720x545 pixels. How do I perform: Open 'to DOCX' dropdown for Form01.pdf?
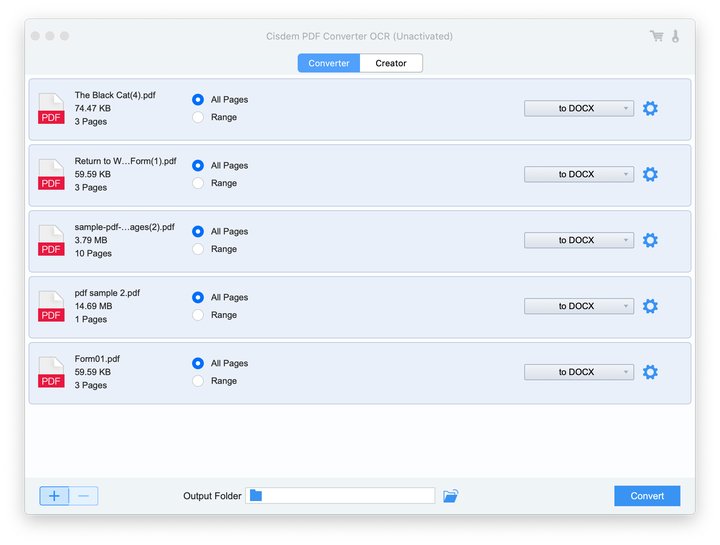[x=579, y=372]
